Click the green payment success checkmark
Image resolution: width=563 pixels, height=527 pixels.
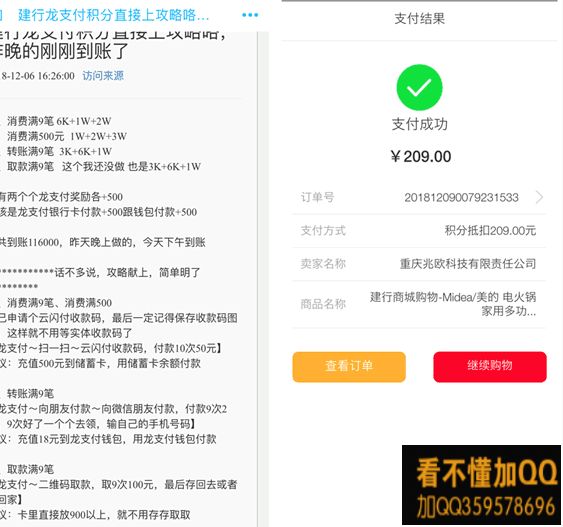click(419, 87)
